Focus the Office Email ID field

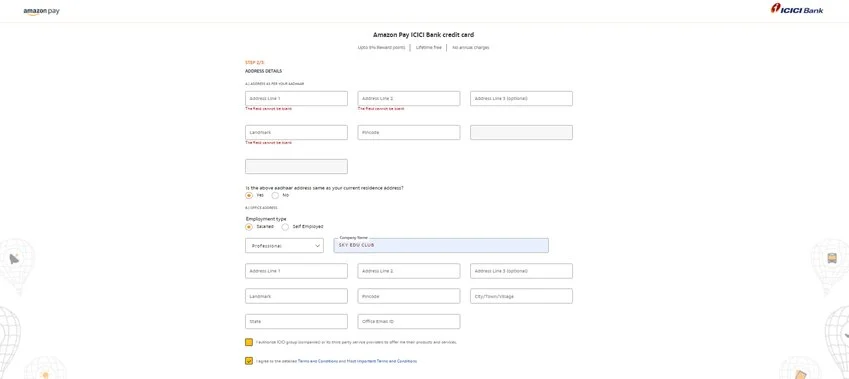409,322
